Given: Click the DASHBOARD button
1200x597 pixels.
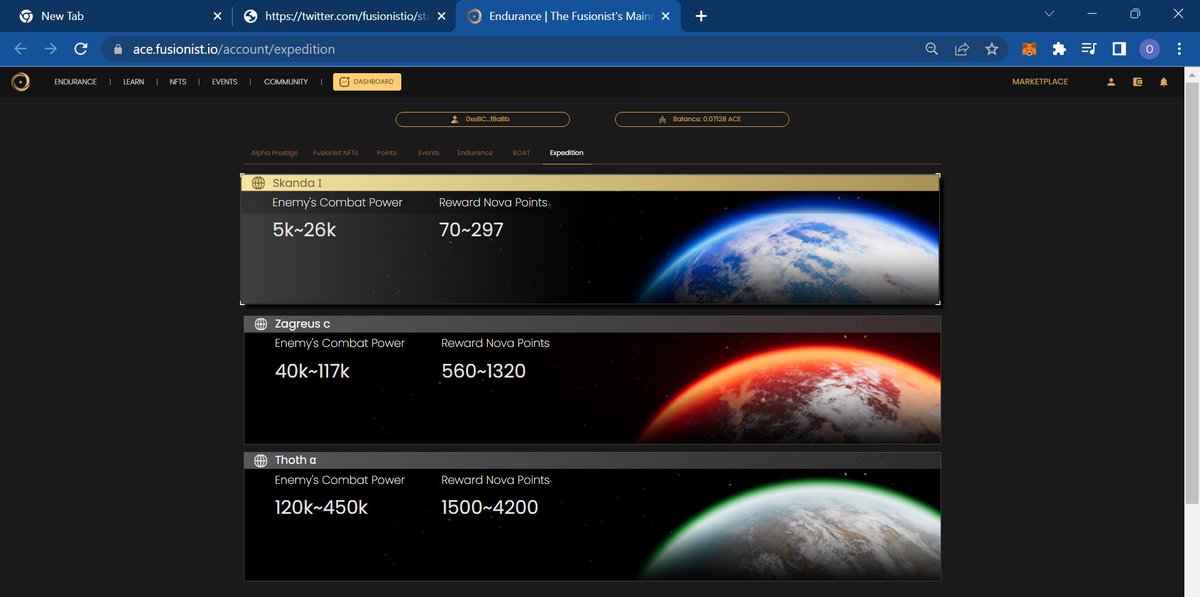Looking at the screenshot, I should [367, 82].
